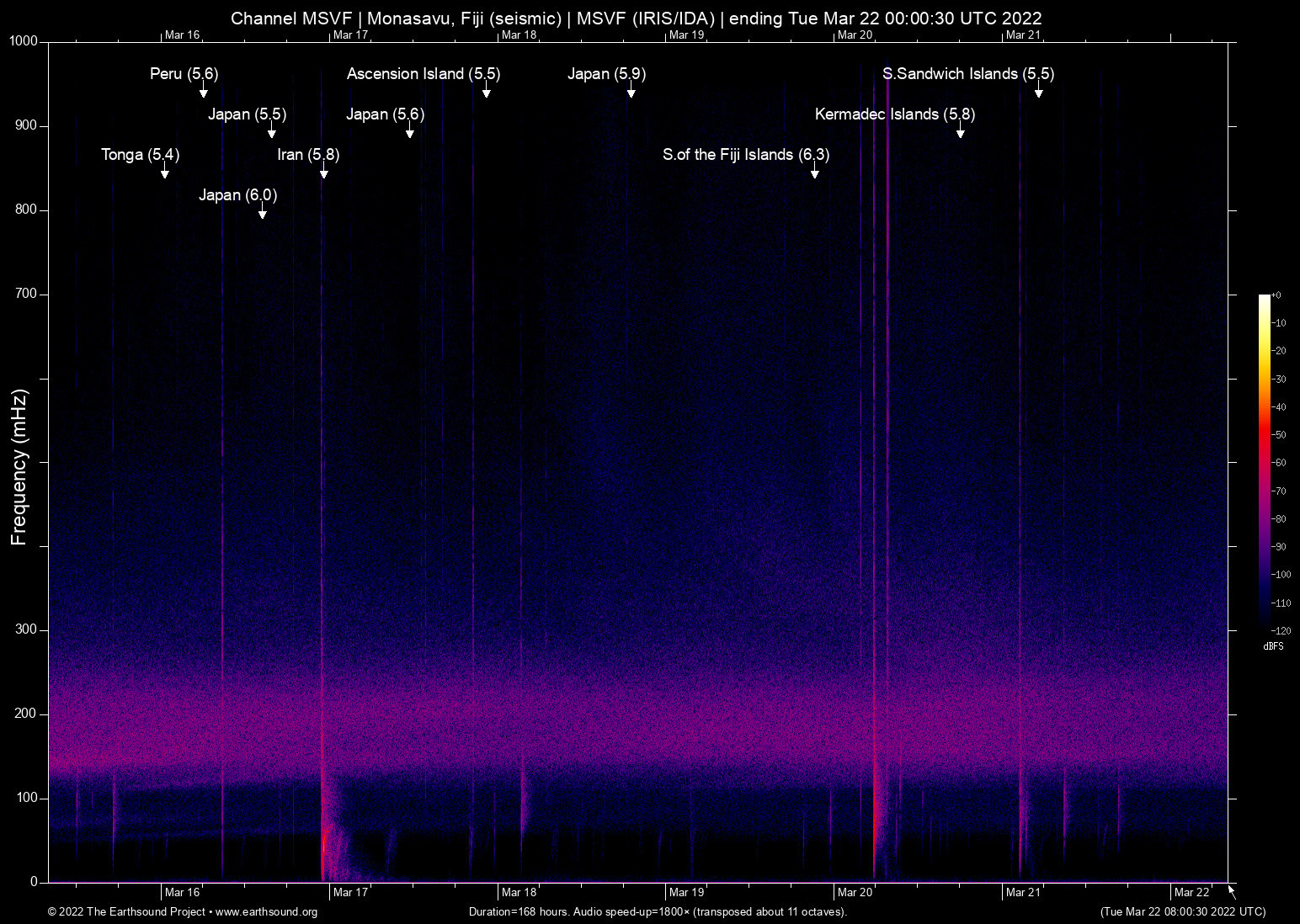The image size is (1300, 924).
Task: Click the arrow beneath Tonga (5.4) label
Action: (x=165, y=172)
